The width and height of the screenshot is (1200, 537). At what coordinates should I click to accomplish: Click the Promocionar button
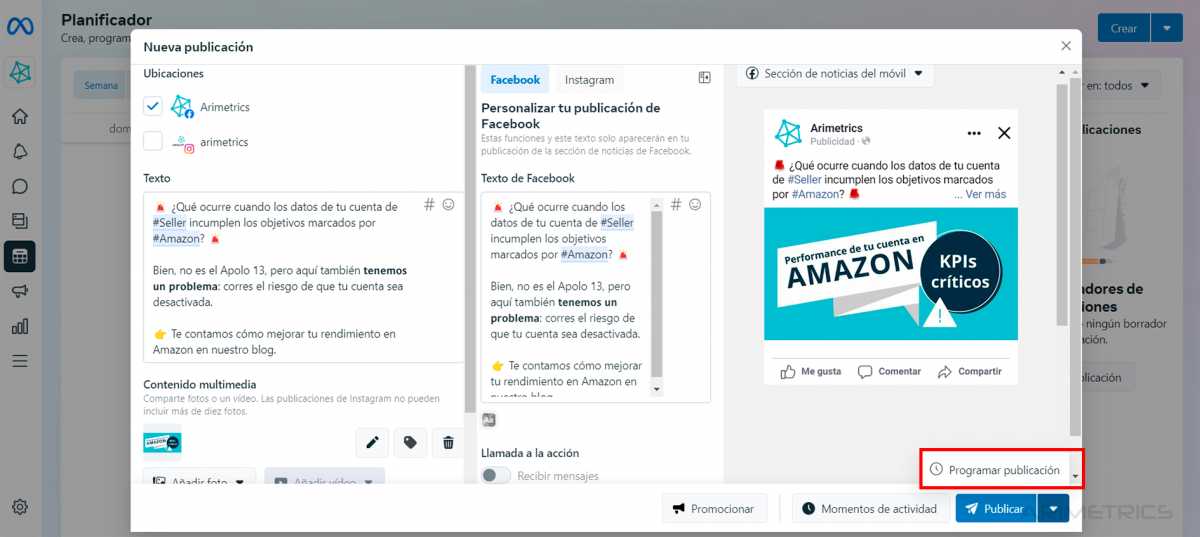(x=714, y=509)
